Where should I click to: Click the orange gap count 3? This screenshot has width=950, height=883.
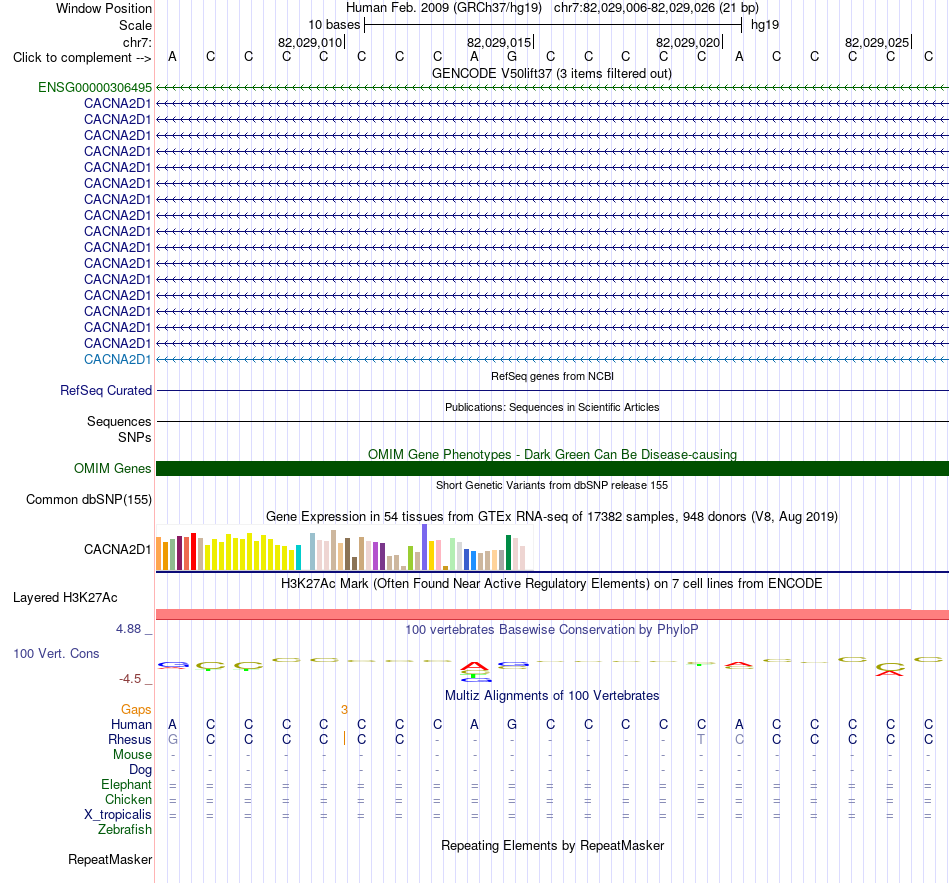click(344, 710)
